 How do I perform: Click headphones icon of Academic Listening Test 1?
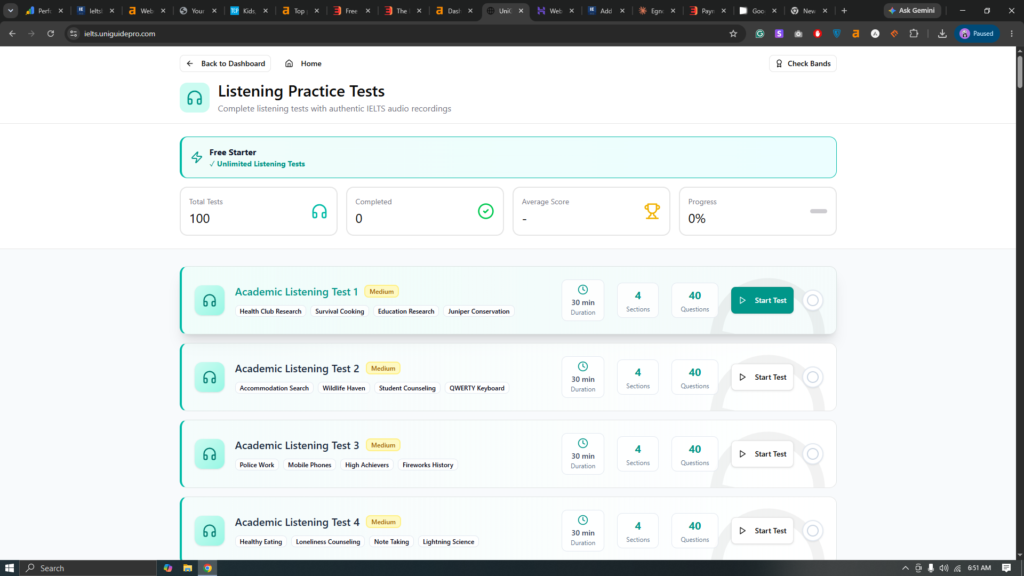point(210,300)
